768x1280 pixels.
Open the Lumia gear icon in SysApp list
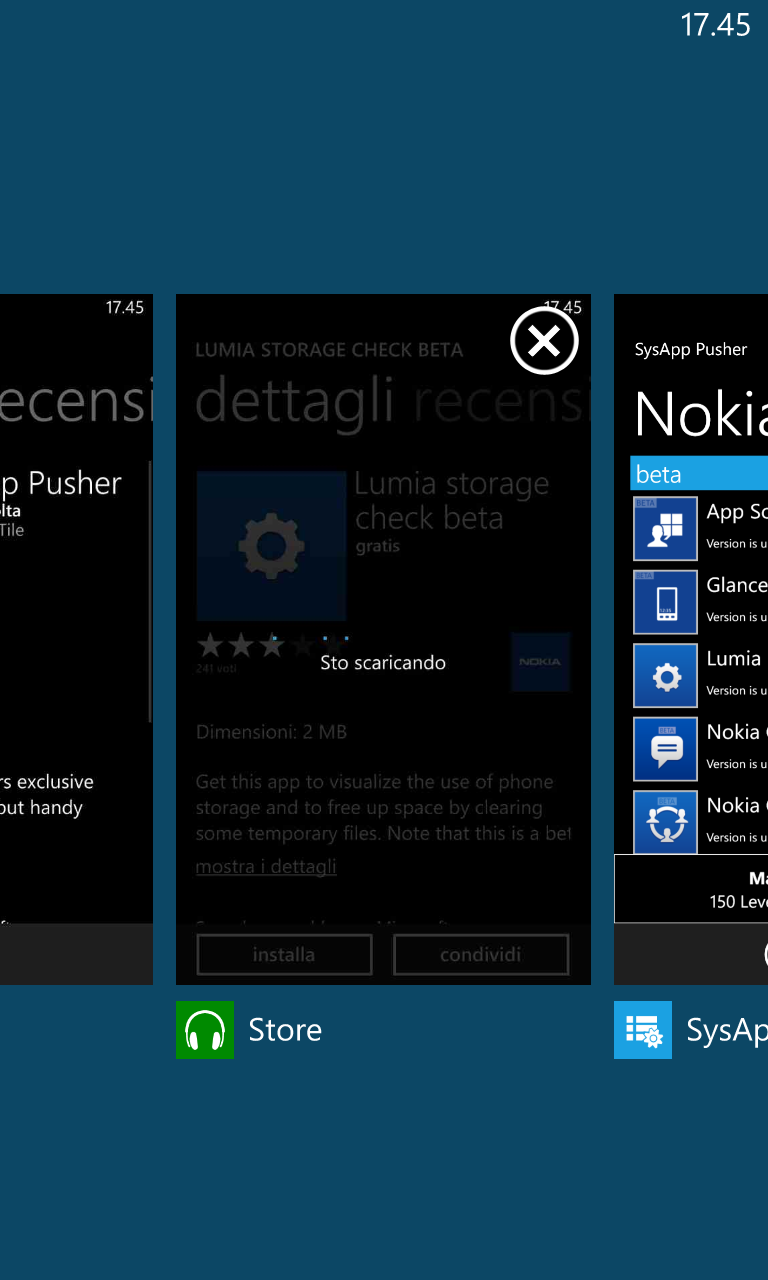point(665,676)
